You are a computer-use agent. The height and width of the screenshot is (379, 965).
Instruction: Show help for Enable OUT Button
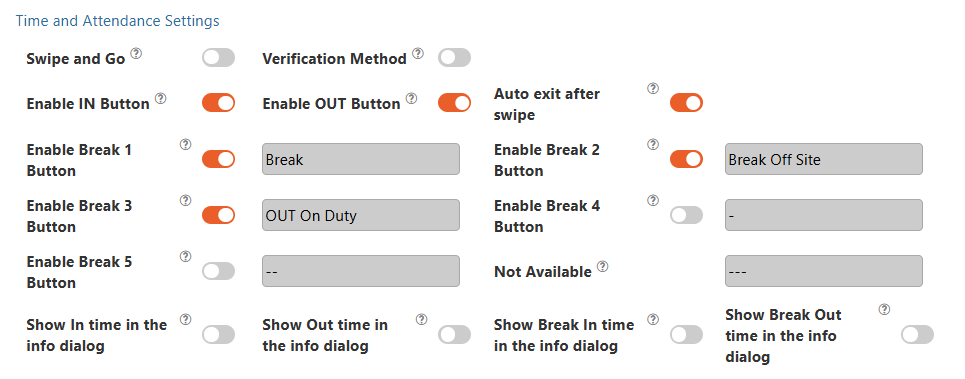pos(412,98)
